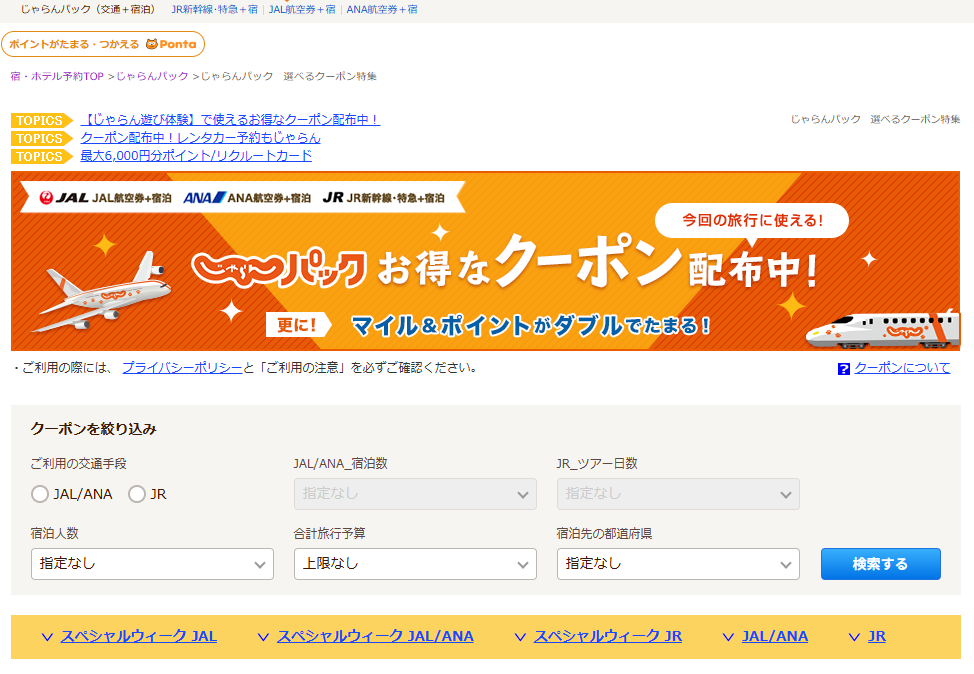Screen dimensions: 974x674
Task: Click the クーポンを絞り込み heading
Action: point(94,429)
